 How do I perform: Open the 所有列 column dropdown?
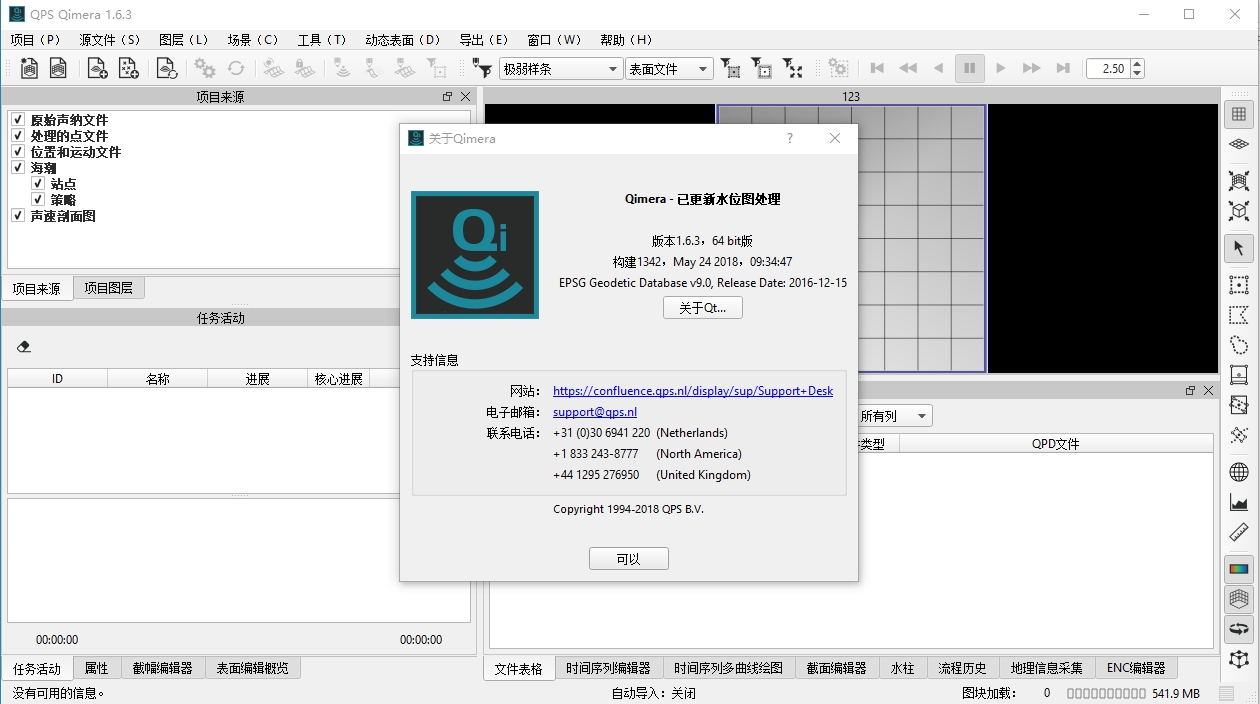(895, 416)
